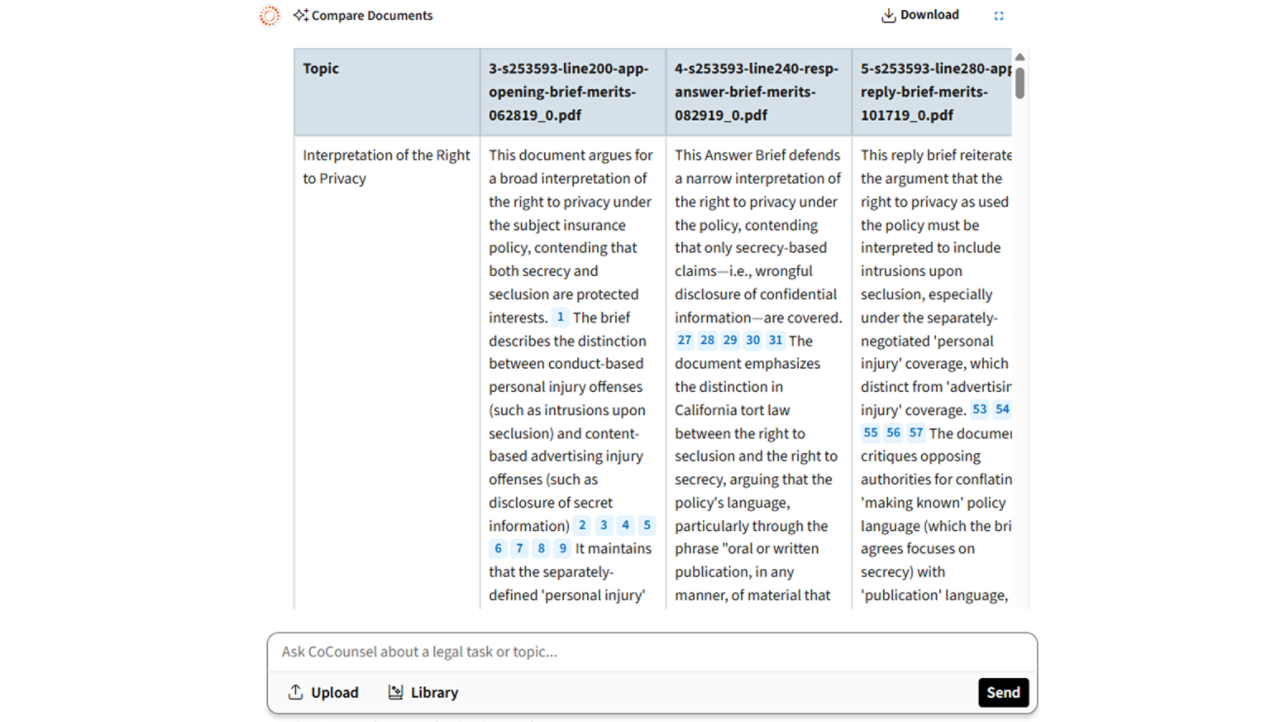The height and width of the screenshot is (722, 1280).
Task: Open the Library
Action: [x=423, y=692]
